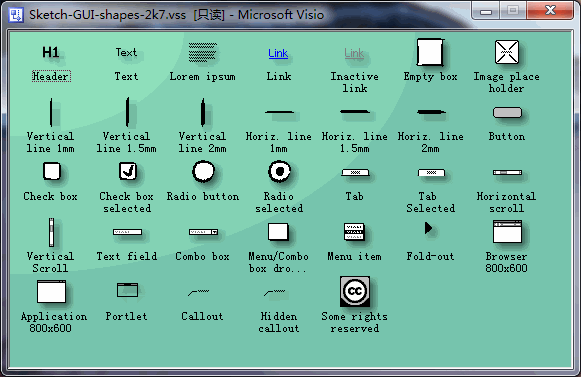Viewport: 581px width, 377px height.
Task: Choose the Horiz. line 2mm shape
Action: (x=431, y=112)
